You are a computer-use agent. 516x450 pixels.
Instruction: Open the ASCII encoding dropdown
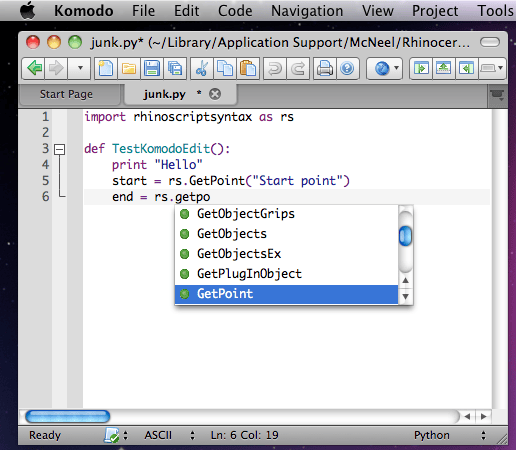tap(169, 435)
